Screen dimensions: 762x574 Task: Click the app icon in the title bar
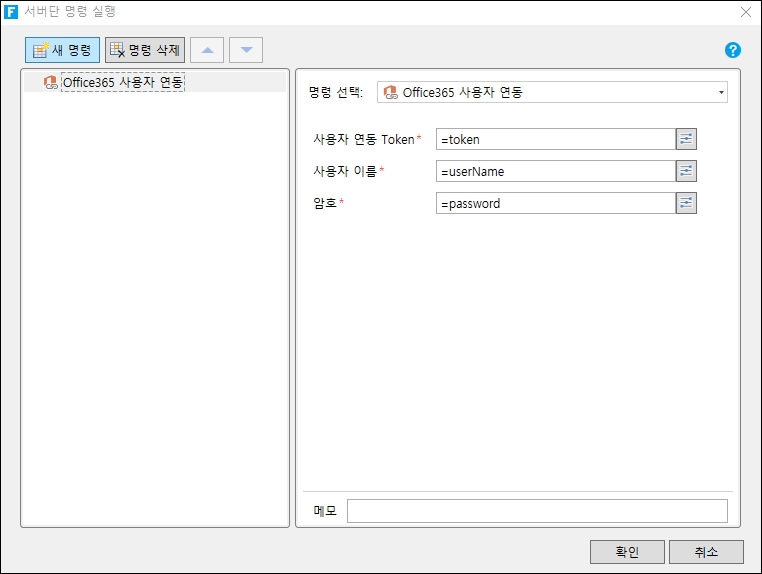click(x=12, y=12)
